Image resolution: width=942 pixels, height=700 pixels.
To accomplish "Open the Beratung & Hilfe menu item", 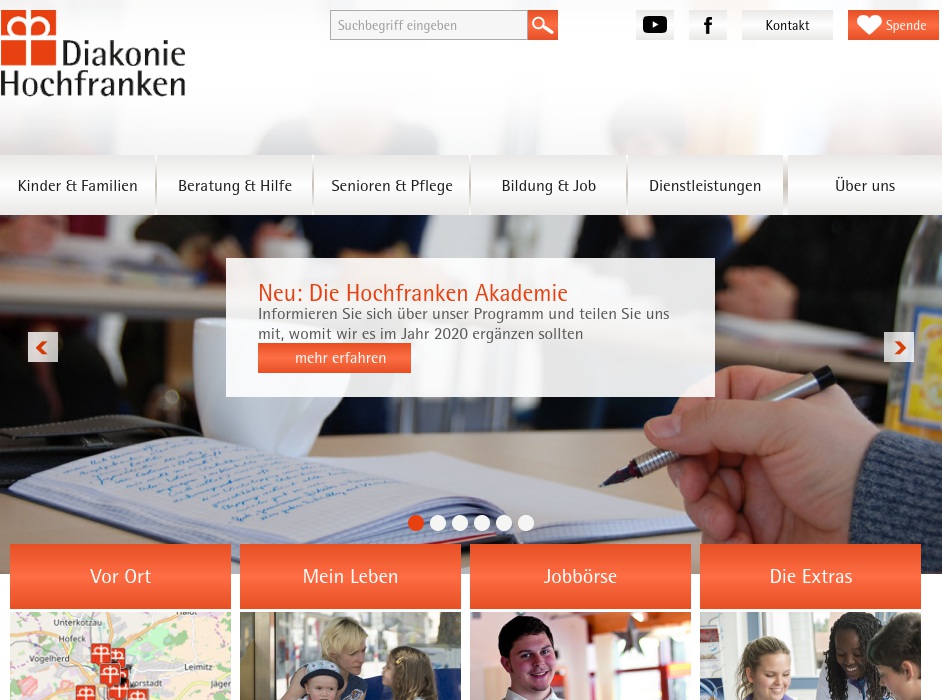I will point(235,186).
